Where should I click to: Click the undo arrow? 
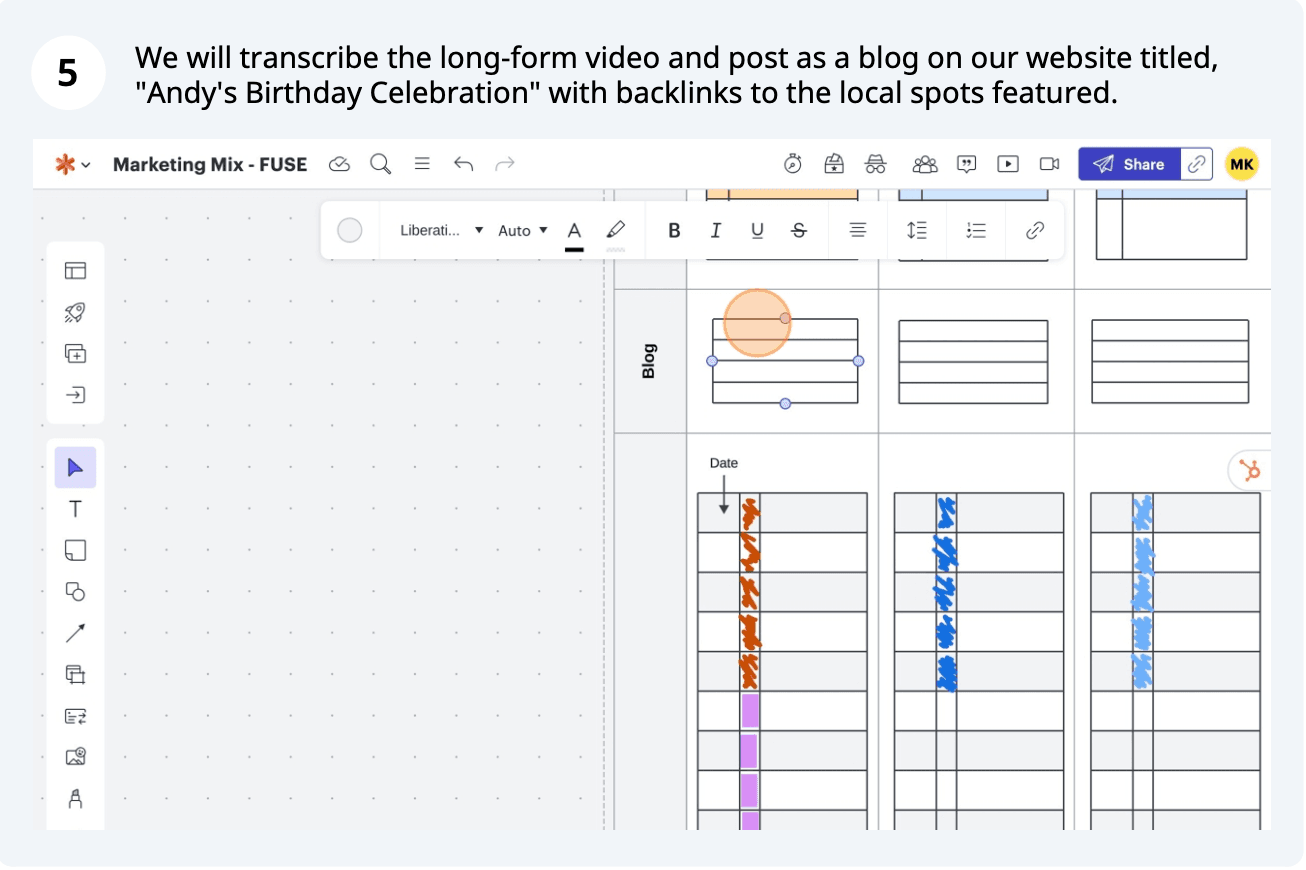(463, 164)
